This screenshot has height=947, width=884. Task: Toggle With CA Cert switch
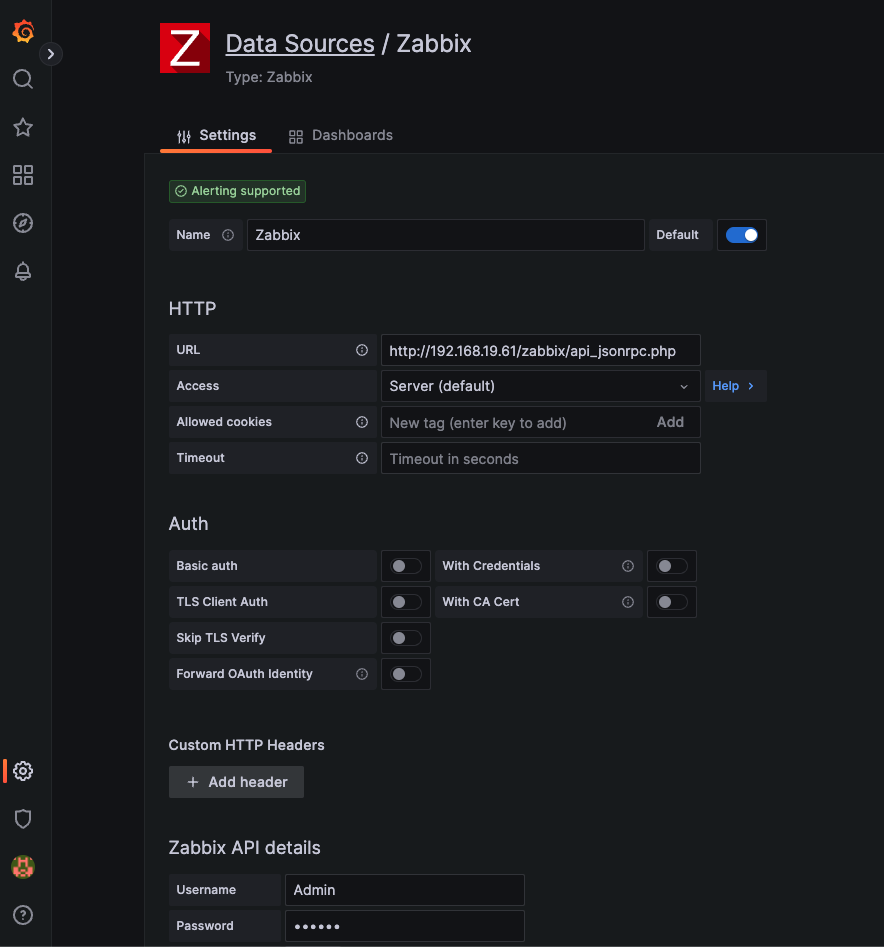click(x=671, y=602)
